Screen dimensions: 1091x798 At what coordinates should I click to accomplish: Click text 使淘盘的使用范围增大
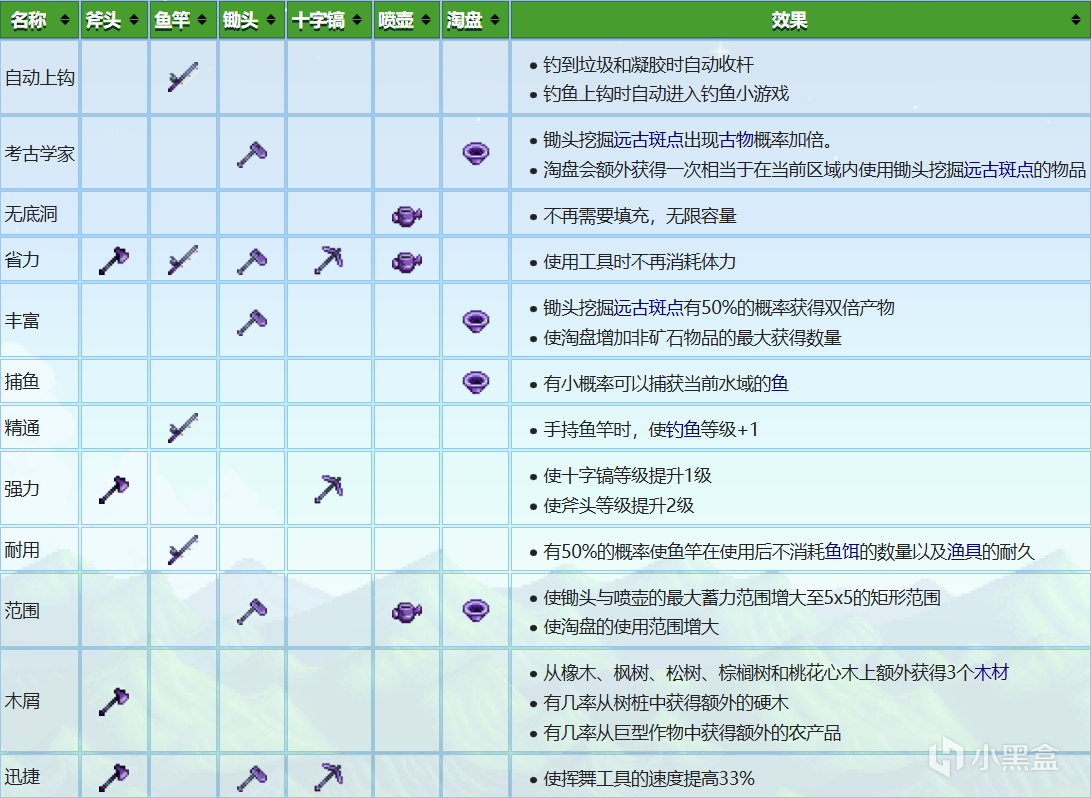tap(630, 627)
